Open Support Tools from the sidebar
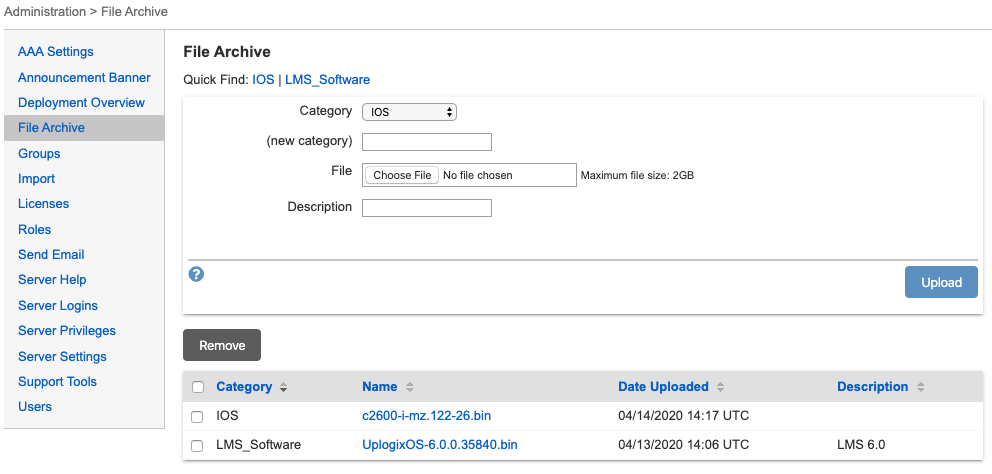992x474 pixels. pos(57,381)
